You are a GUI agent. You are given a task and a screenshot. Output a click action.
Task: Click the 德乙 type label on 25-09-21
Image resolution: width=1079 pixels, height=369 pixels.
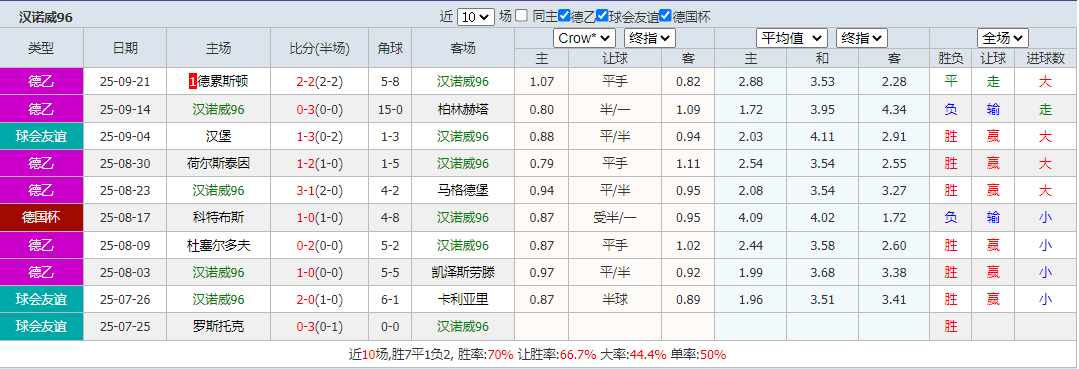click(41, 82)
